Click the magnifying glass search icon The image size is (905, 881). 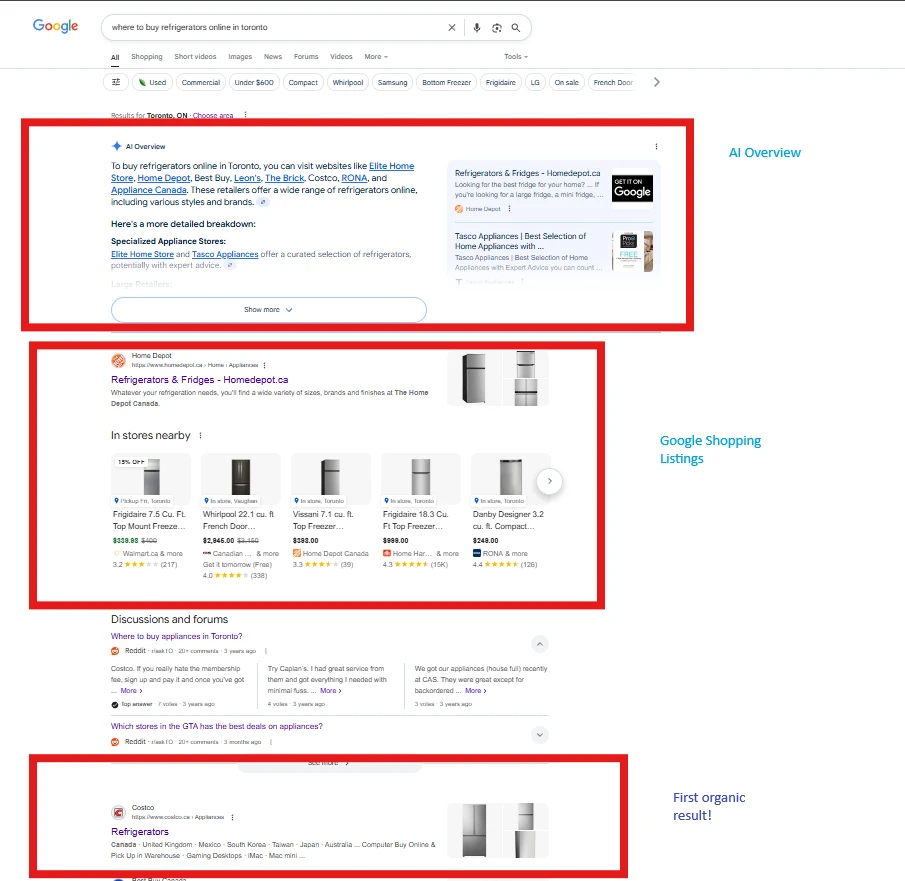(x=516, y=28)
